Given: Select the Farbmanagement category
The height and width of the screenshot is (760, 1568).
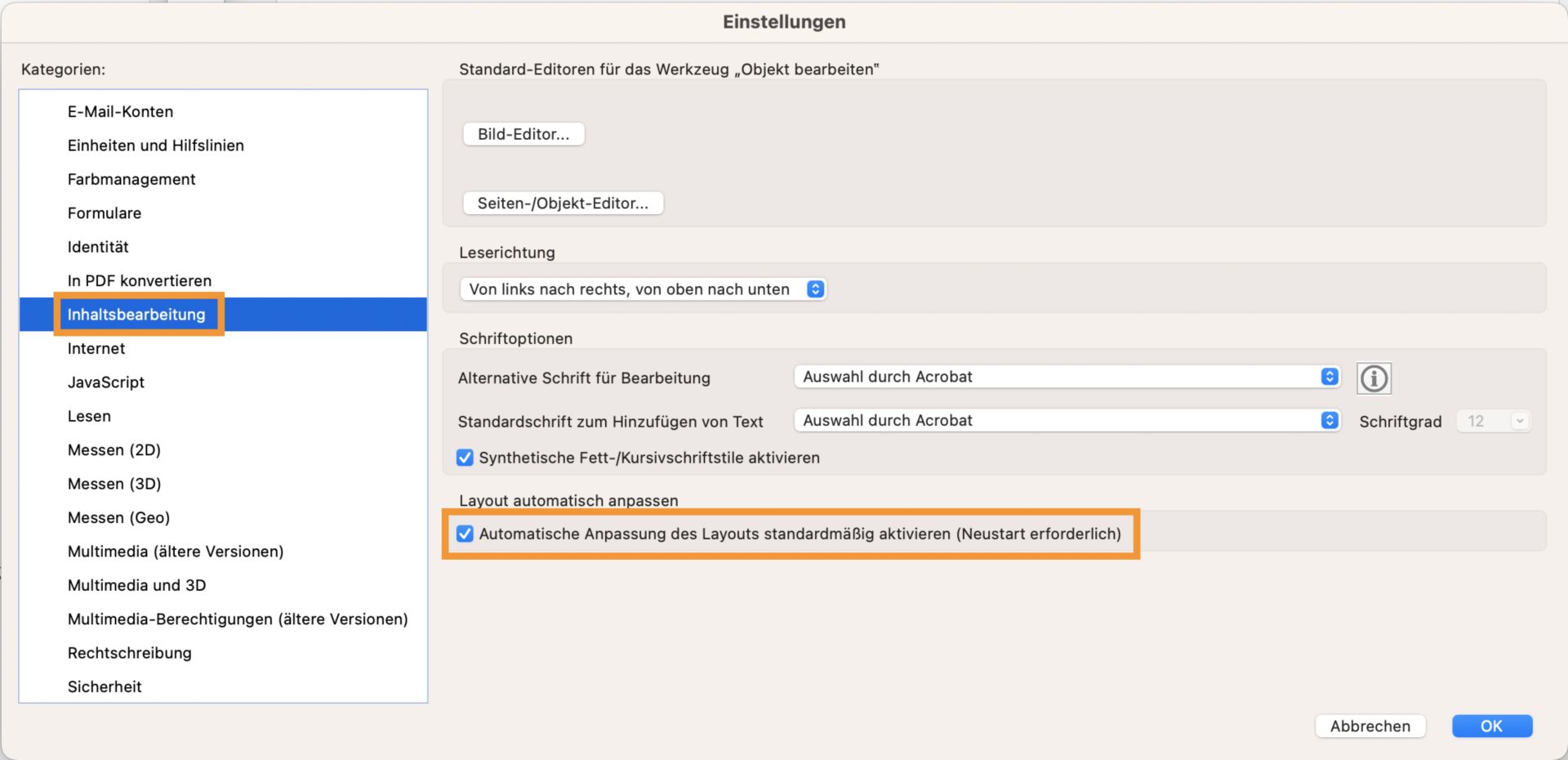Looking at the screenshot, I should 131,179.
